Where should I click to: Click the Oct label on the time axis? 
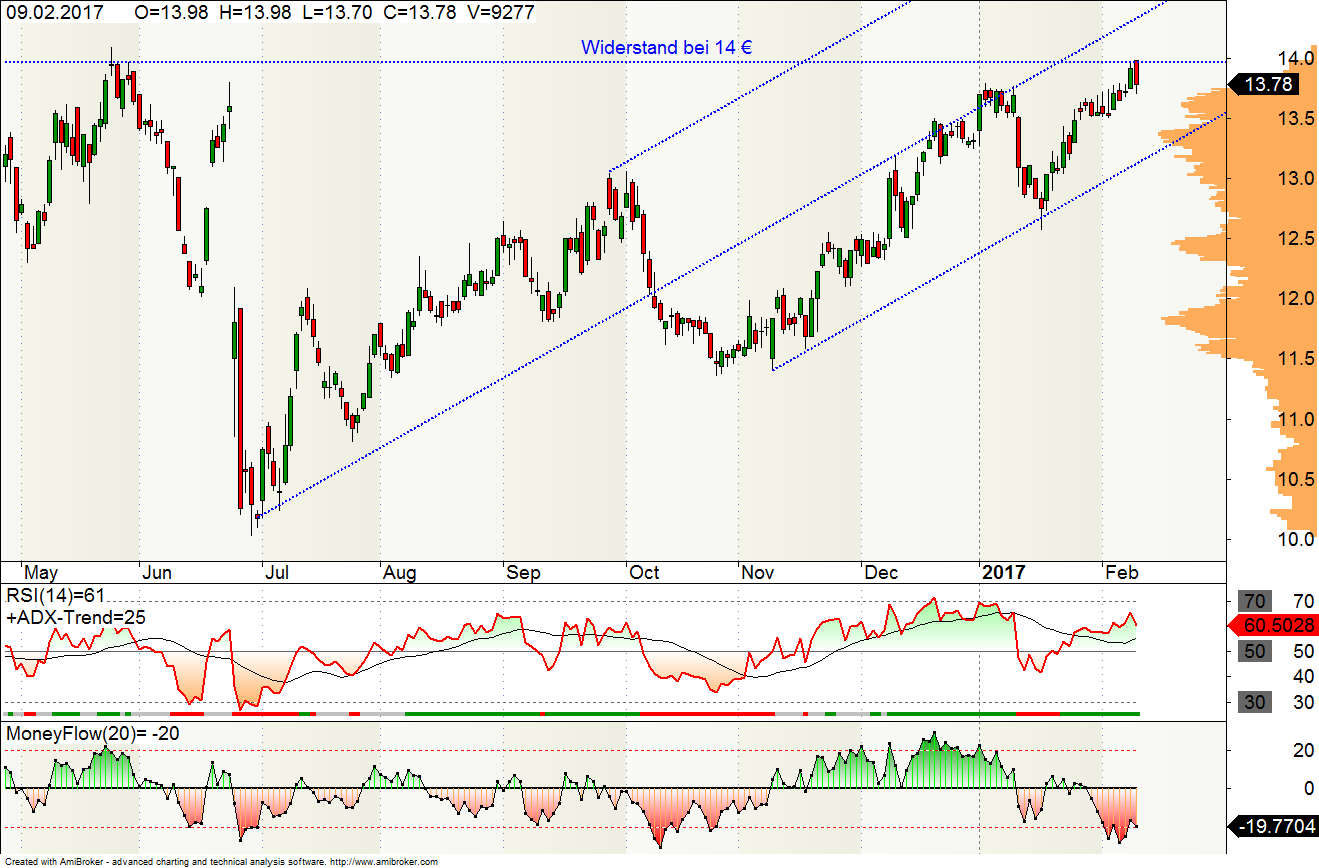(x=644, y=573)
